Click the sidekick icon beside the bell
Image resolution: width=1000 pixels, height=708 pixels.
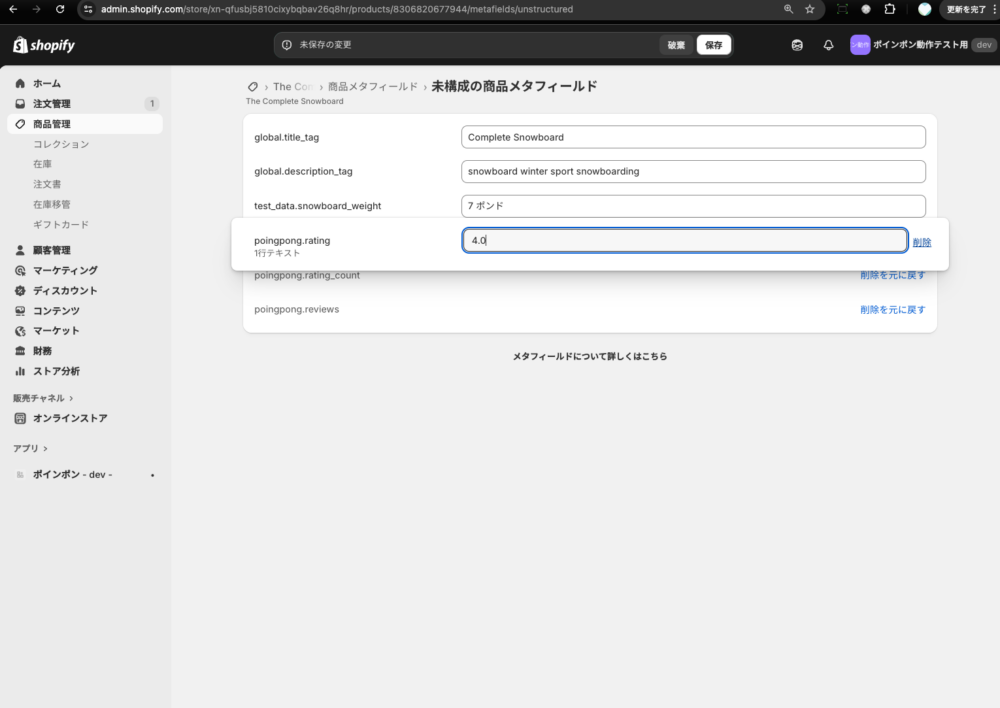point(797,45)
